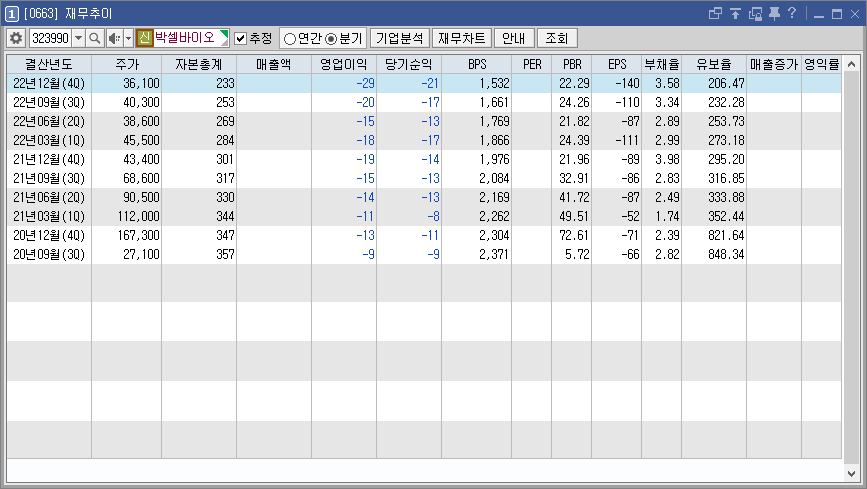This screenshot has height=489, width=867.
Task: Click the green 신 badge icon
Action: click(144, 38)
